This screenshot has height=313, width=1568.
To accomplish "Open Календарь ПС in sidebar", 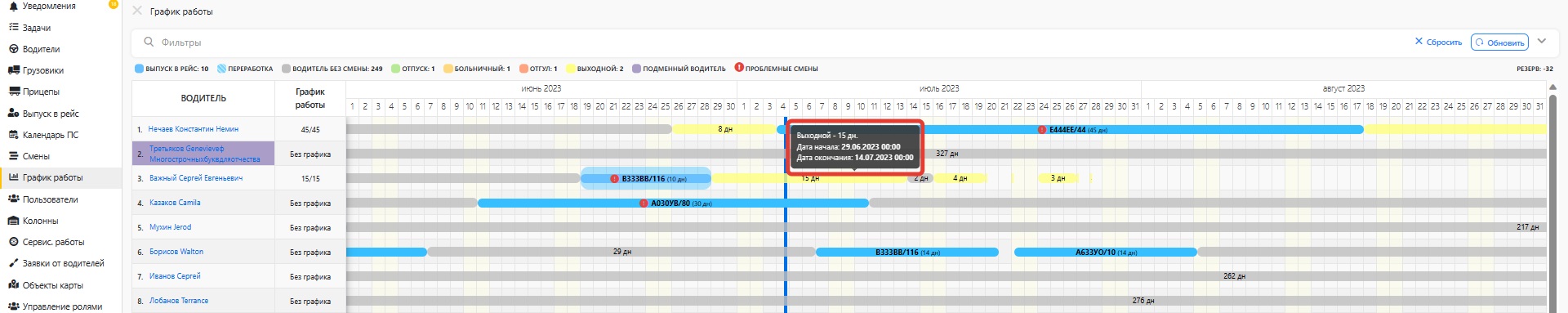I will pos(51,135).
